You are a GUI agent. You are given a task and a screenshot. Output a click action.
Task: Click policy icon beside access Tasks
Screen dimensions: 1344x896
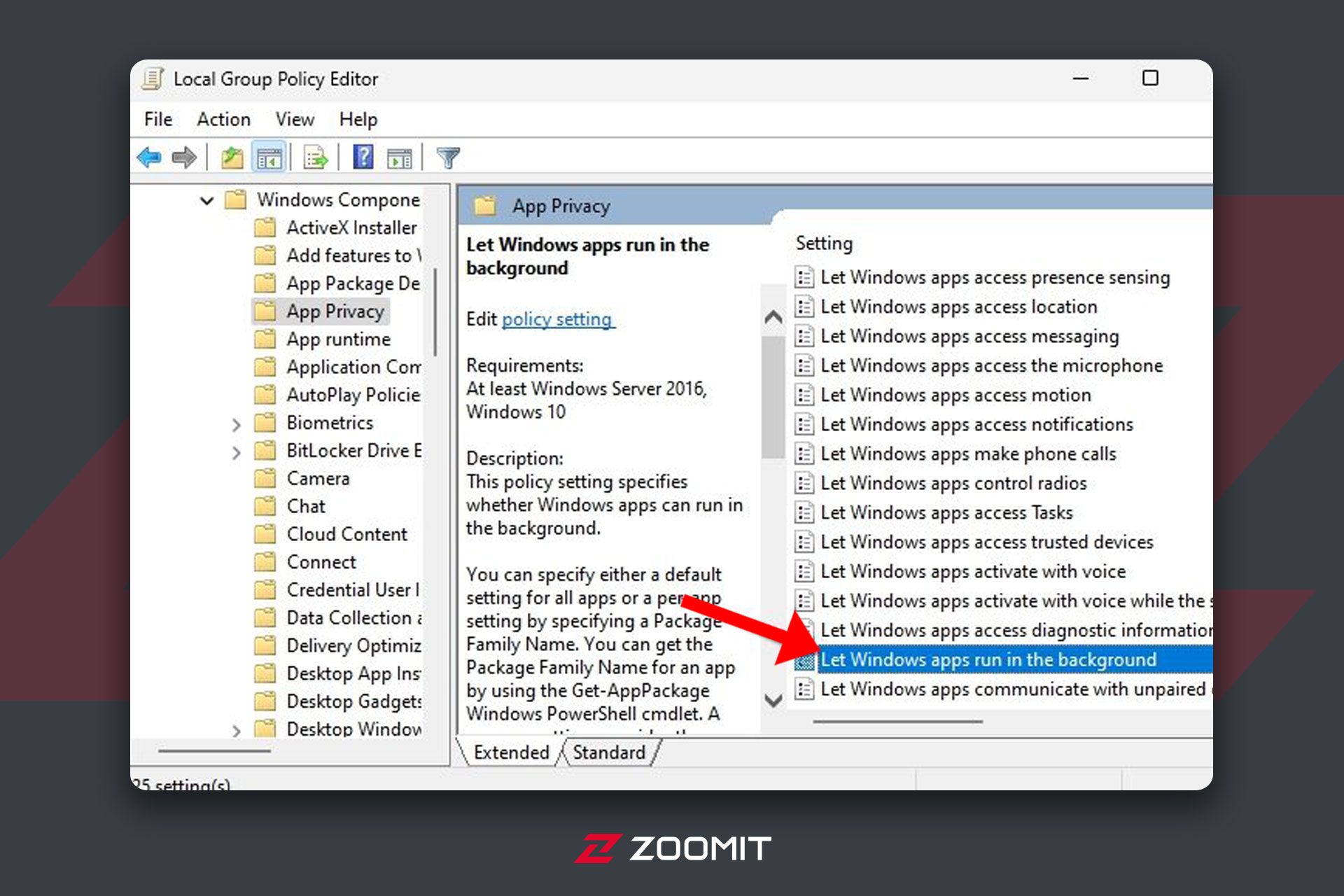(x=804, y=512)
